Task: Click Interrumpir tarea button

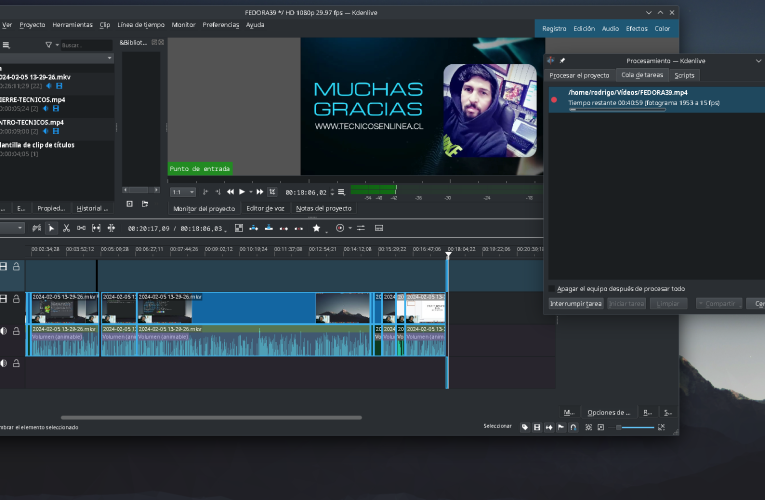Action: point(576,303)
